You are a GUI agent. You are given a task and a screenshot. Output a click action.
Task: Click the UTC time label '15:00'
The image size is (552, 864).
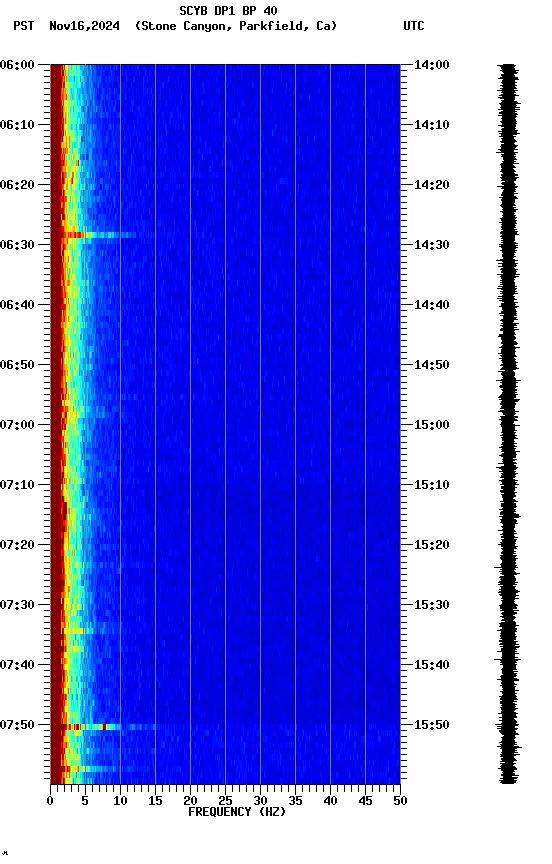[x=432, y=425]
